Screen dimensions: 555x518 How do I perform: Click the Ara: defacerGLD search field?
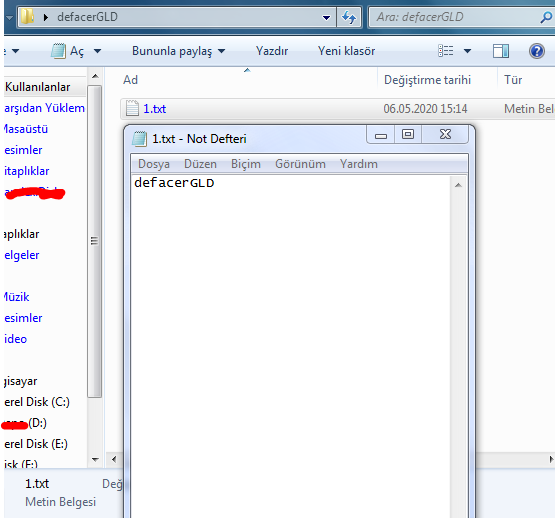point(455,17)
